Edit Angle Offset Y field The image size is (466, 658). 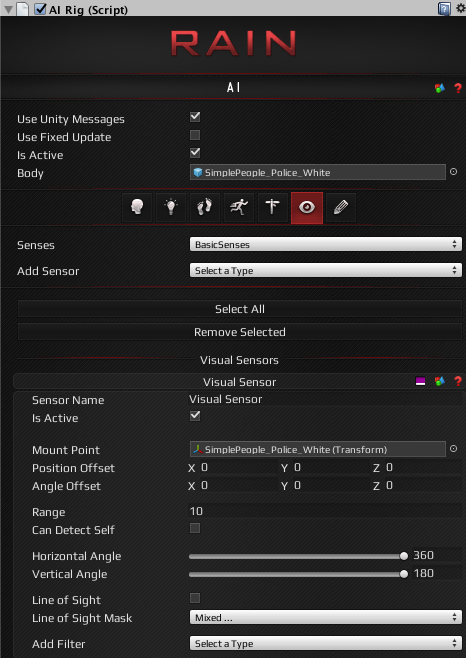331,486
